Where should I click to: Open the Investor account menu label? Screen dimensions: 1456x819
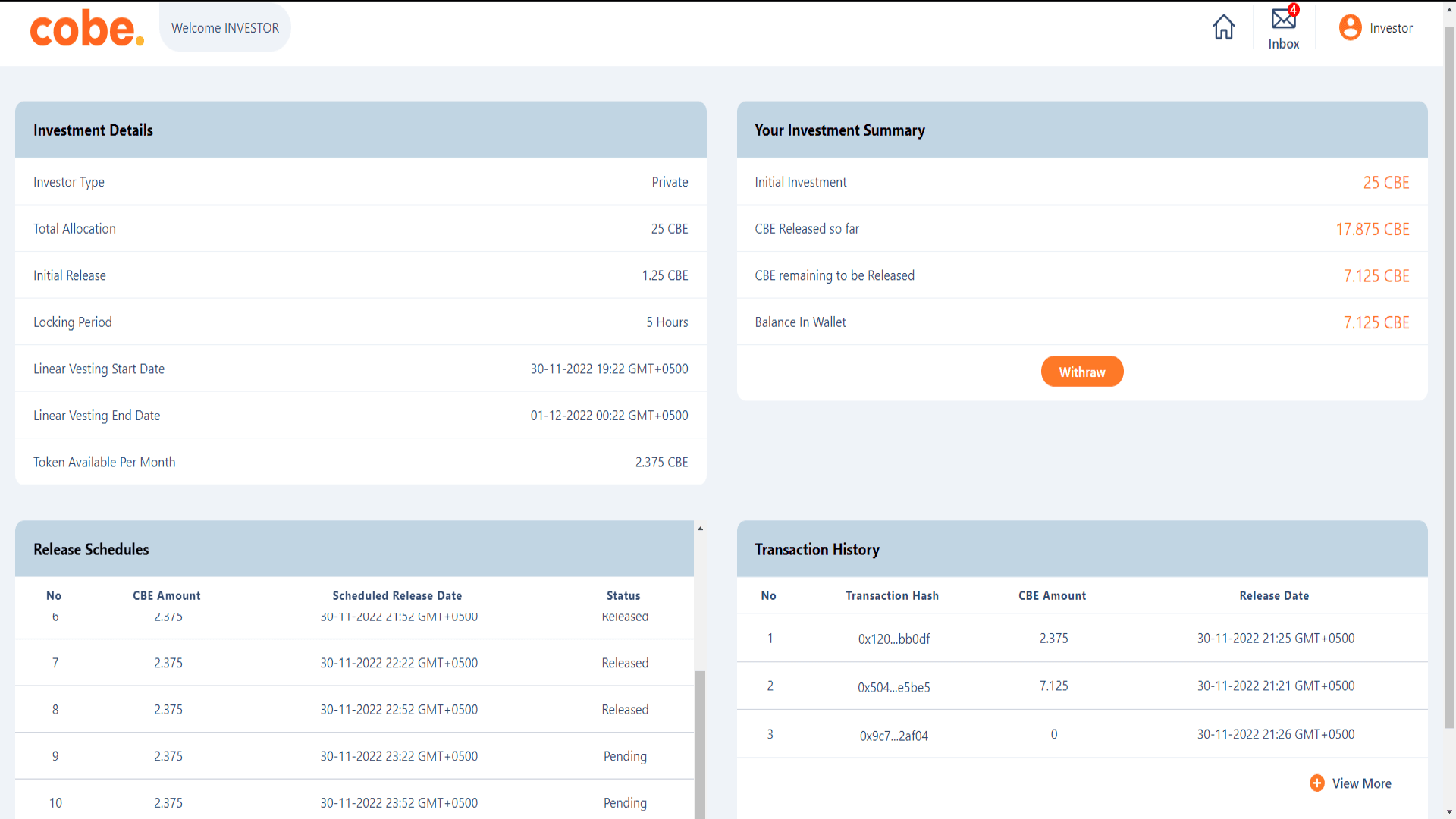click(x=1391, y=28)
